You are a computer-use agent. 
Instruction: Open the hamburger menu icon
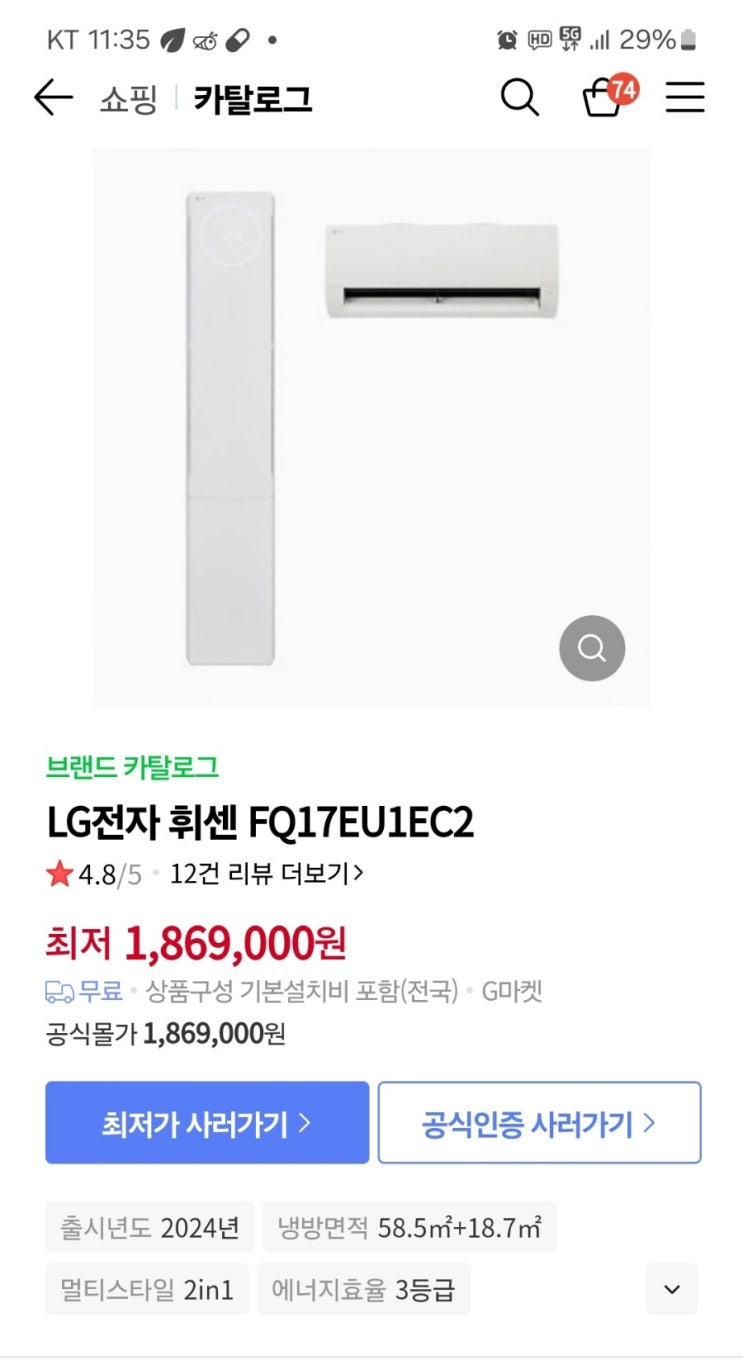685,98
